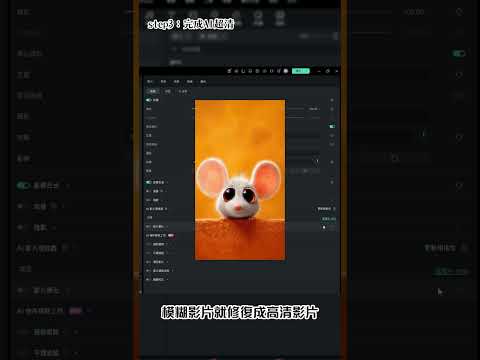Screen dimensions: 480x360
Task: Click the pink badge in the blurred left panel
Action: 76,311
